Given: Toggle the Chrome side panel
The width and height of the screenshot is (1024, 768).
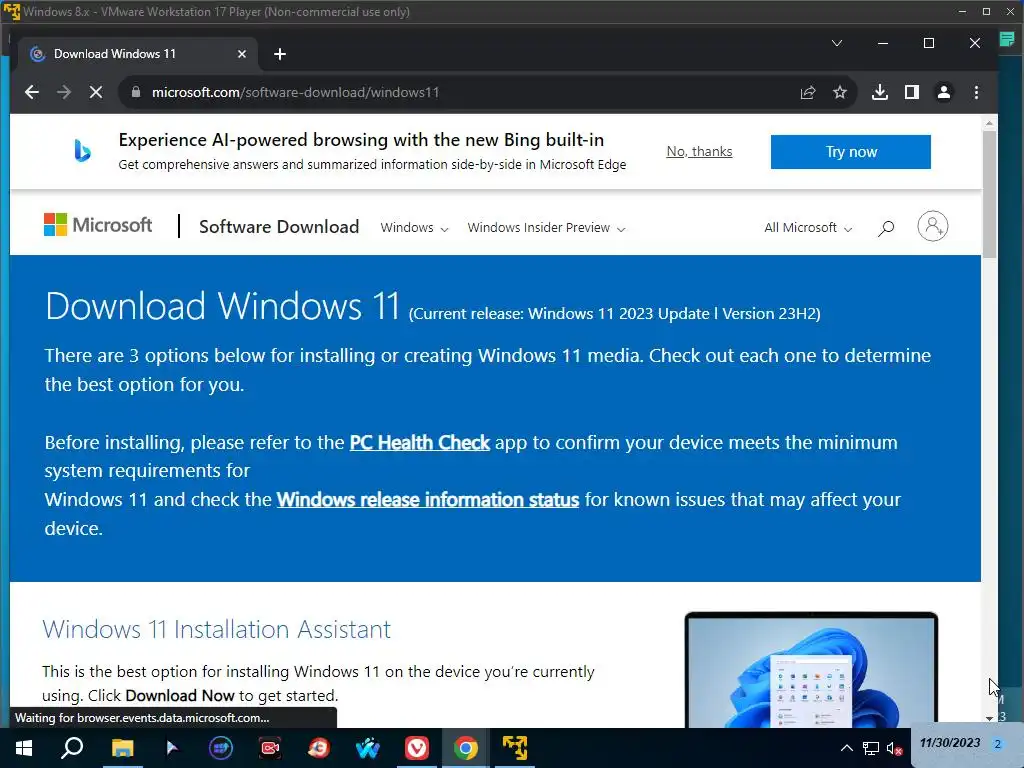Looking at the screenshot, I should (x=912, y=92).
